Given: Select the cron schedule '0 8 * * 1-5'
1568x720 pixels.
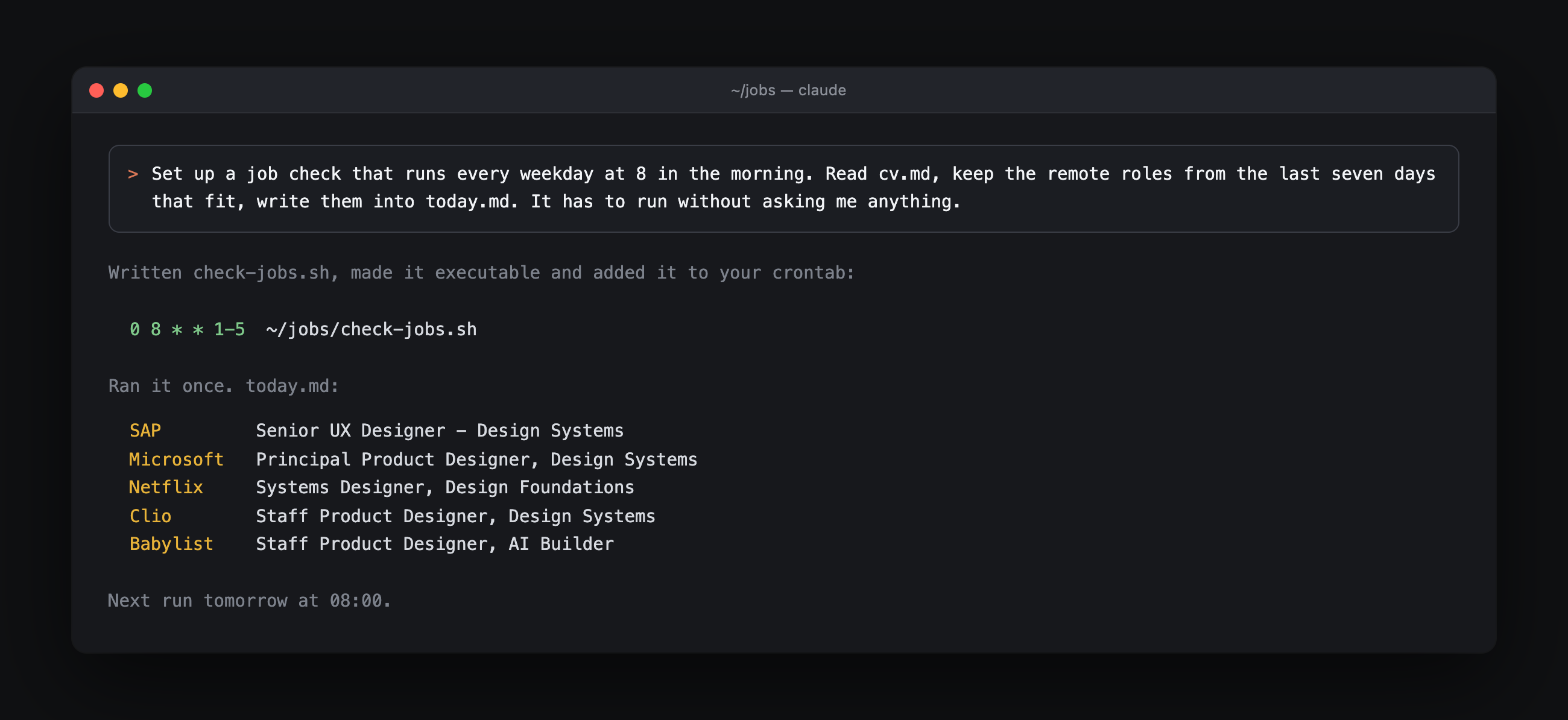Looking at the screenshot, I should [187, 329].
